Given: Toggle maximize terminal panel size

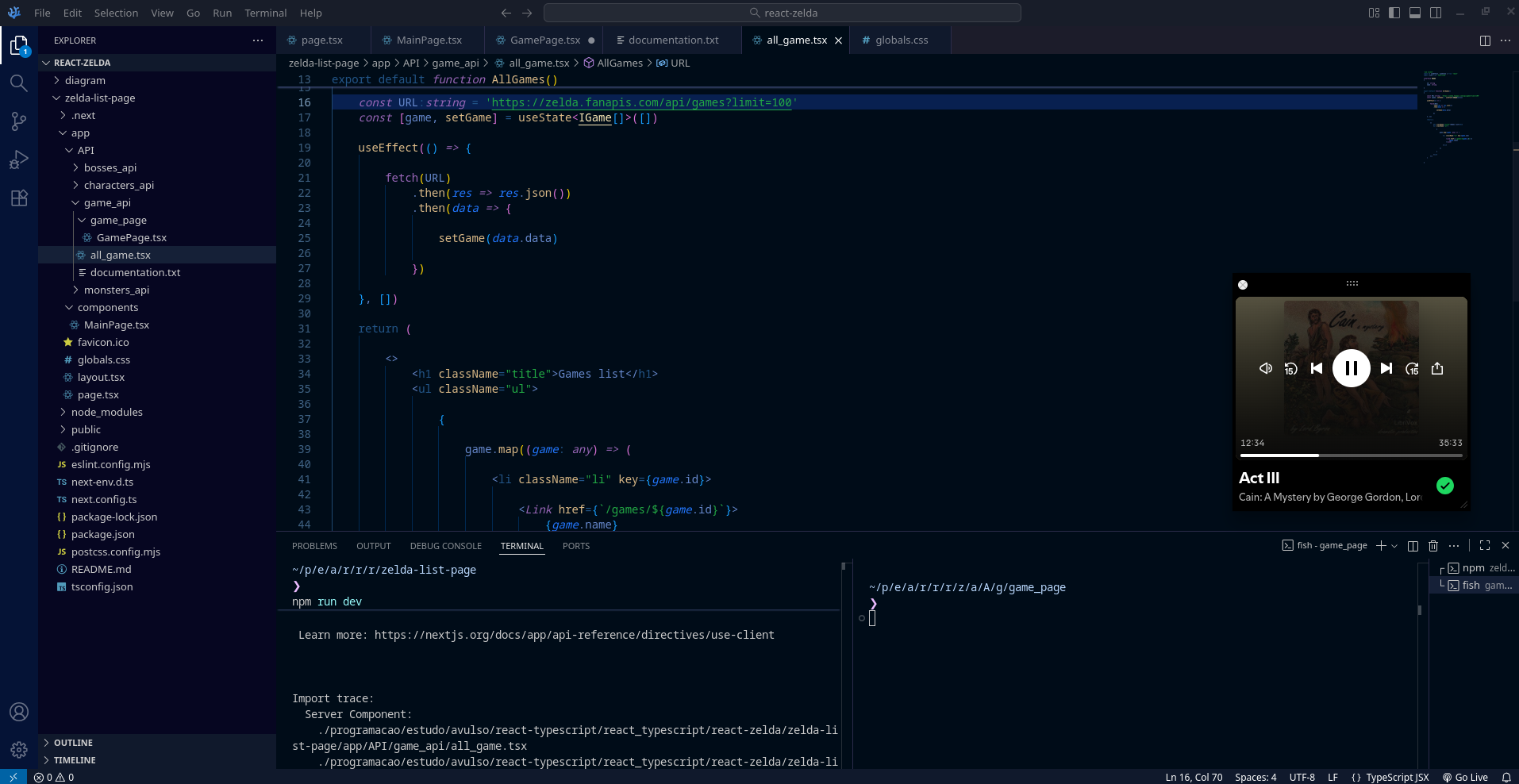Looking at the screenshot, I should (x=1485, y=546).
